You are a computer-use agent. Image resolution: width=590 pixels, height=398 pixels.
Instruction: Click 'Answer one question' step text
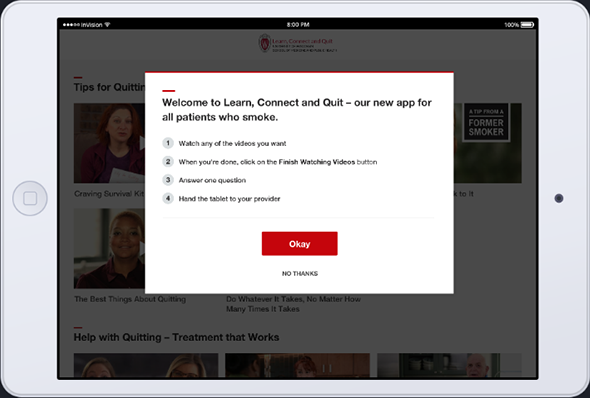coord(212,180)
